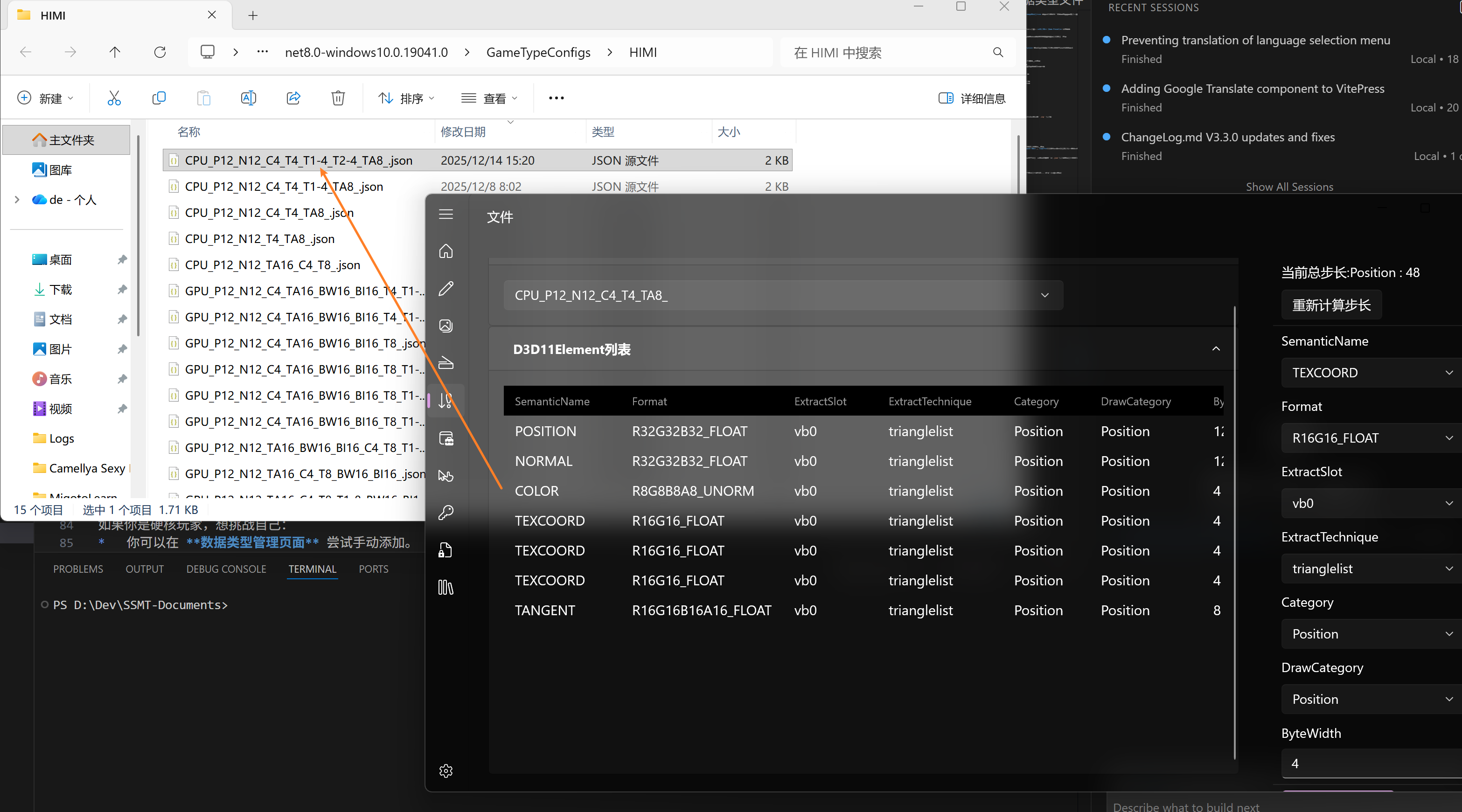Open the CPU_P12_N12_C4_T4_TA8_ data type dropdown

point(783,295)
